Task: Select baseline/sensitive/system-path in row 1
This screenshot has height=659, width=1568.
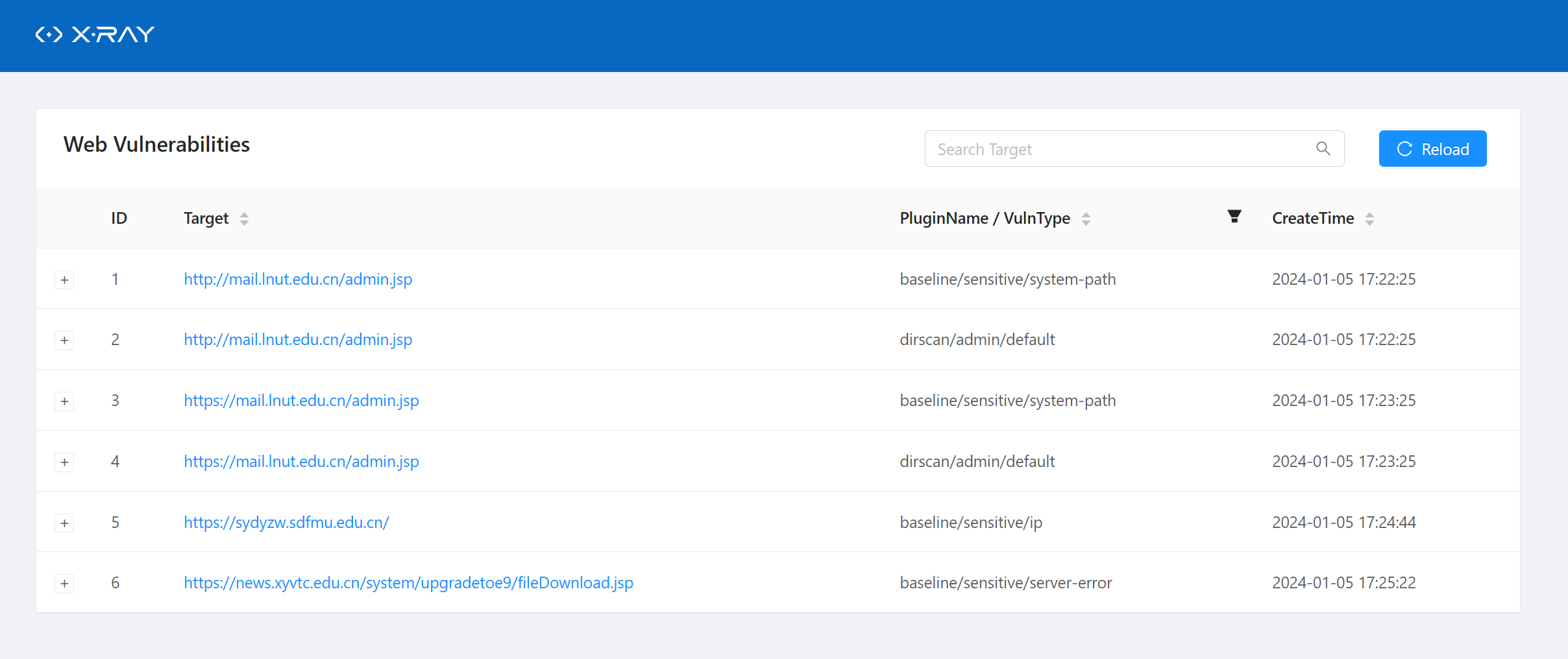Action: [1008, 280]
